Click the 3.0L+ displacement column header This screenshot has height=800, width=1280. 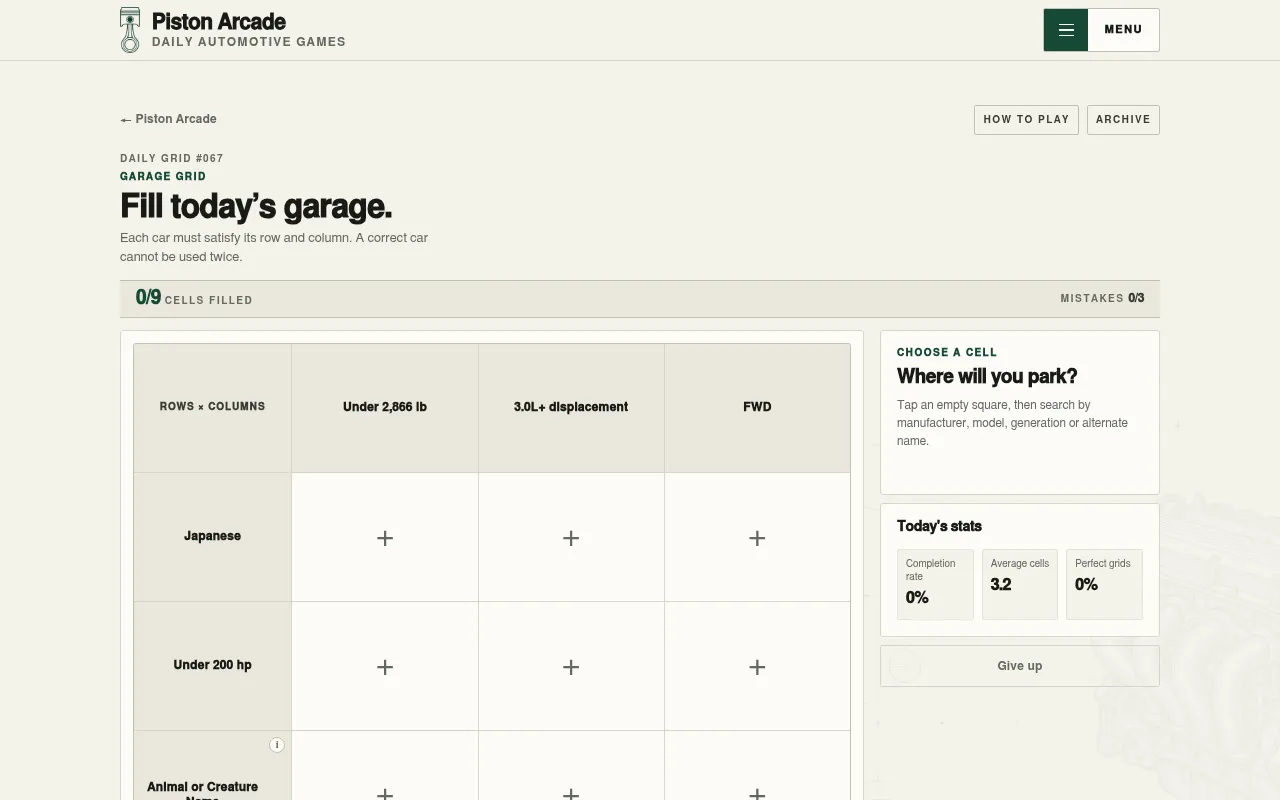tap(571, 407)
